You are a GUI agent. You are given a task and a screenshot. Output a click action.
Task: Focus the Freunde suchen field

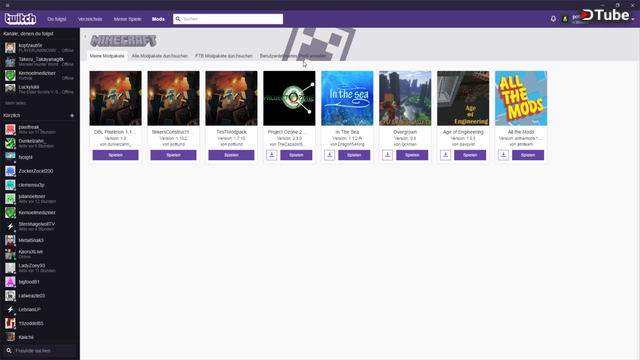pos(40,351)
